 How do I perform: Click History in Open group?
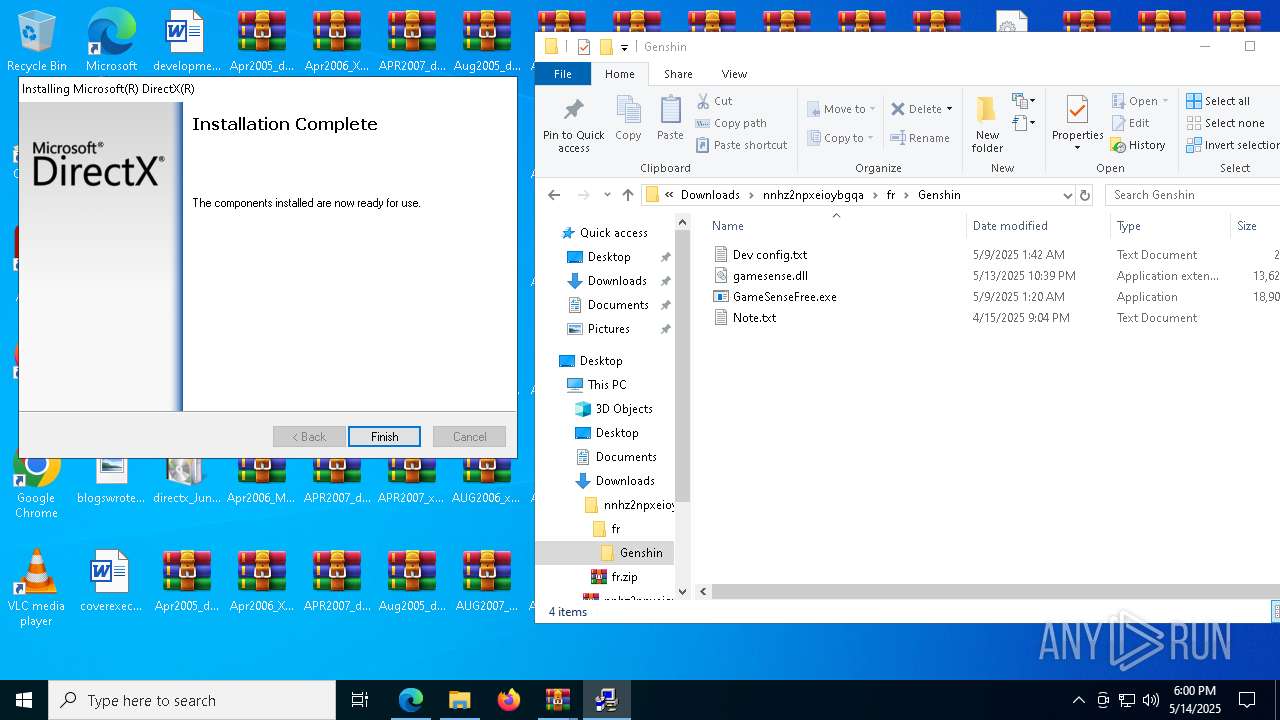pyautogui.click(x=1138, y=145)
